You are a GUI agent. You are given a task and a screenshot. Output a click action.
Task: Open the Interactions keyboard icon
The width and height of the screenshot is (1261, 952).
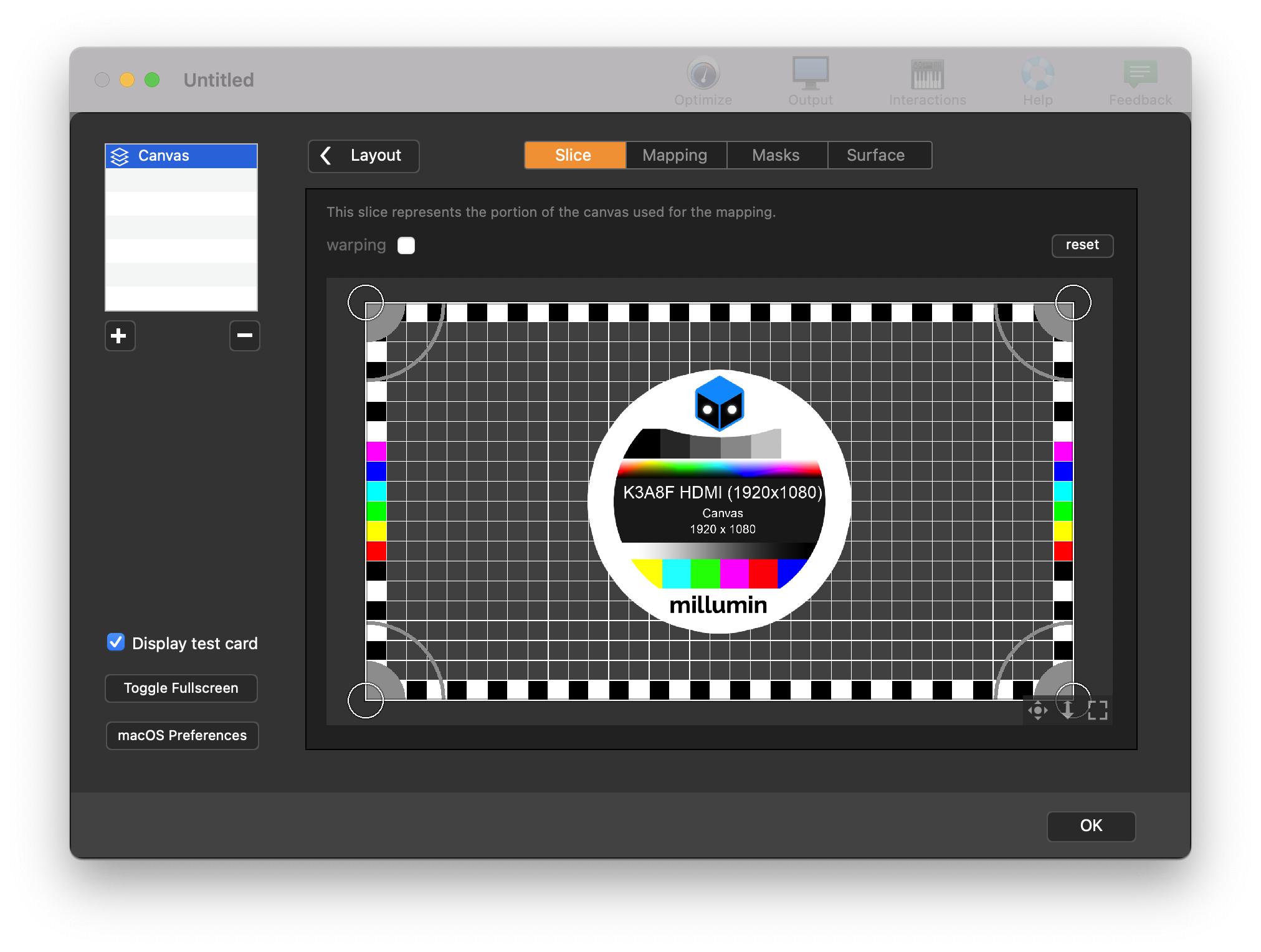[927, 75]
